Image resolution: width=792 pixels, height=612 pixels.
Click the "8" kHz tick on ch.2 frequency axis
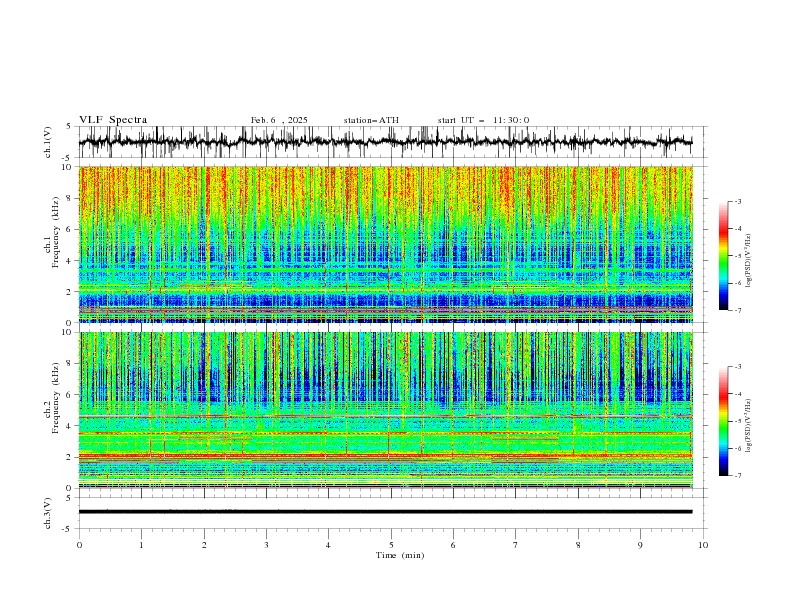[x=70, y=364]
